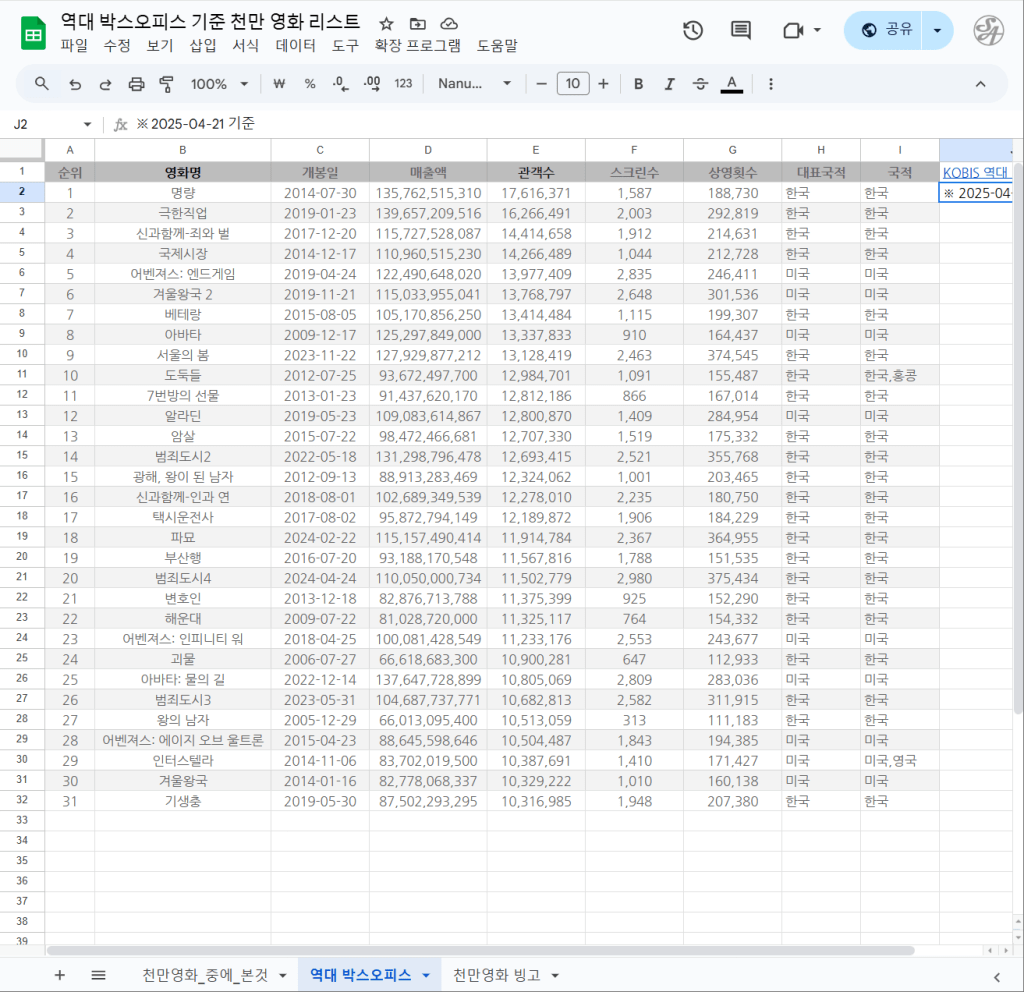Toggle italic formatting
The width and height of the screenshot is (1024, 992).
click(669, 84)
